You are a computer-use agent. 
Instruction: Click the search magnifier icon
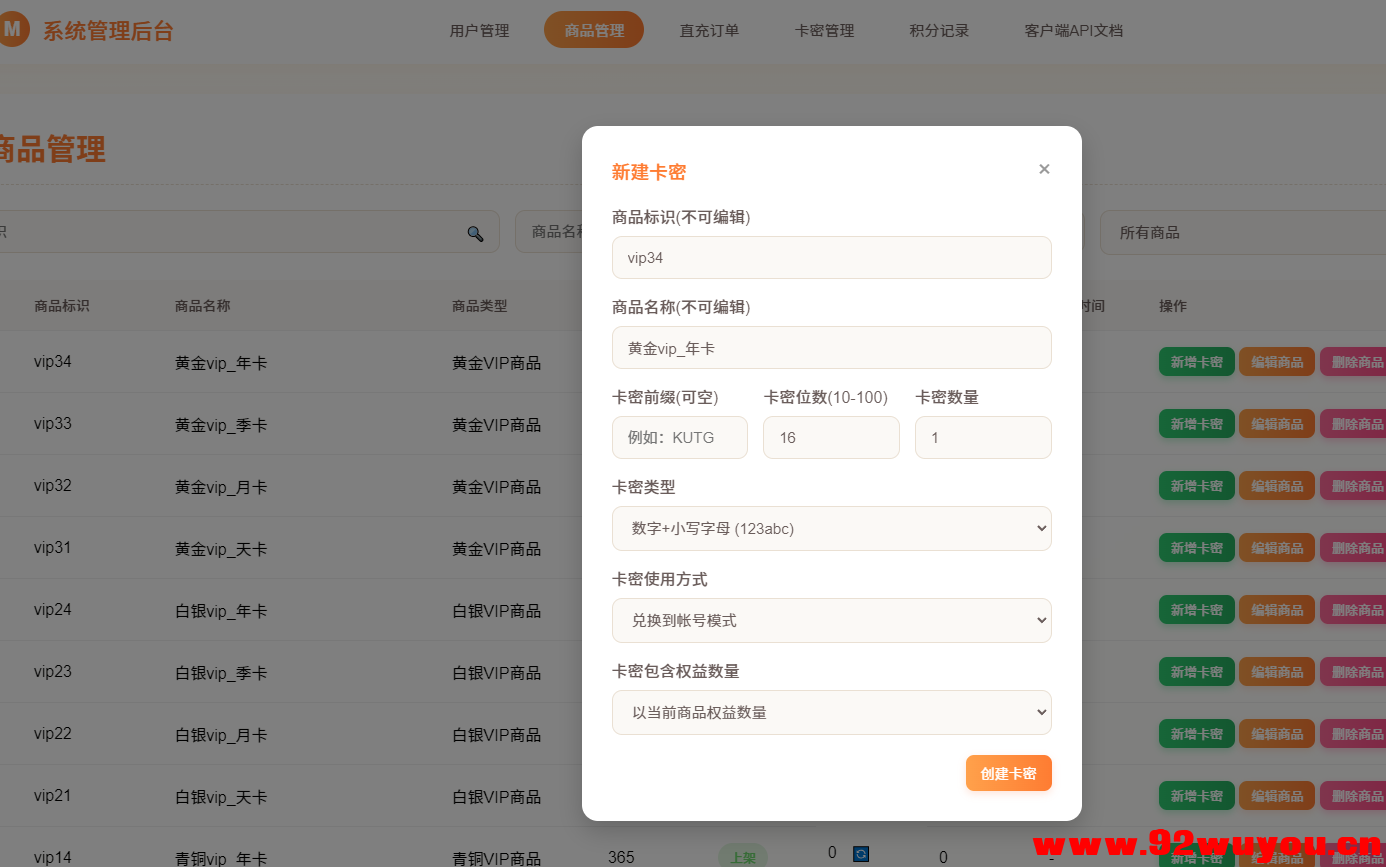click(x=475, y=230)
